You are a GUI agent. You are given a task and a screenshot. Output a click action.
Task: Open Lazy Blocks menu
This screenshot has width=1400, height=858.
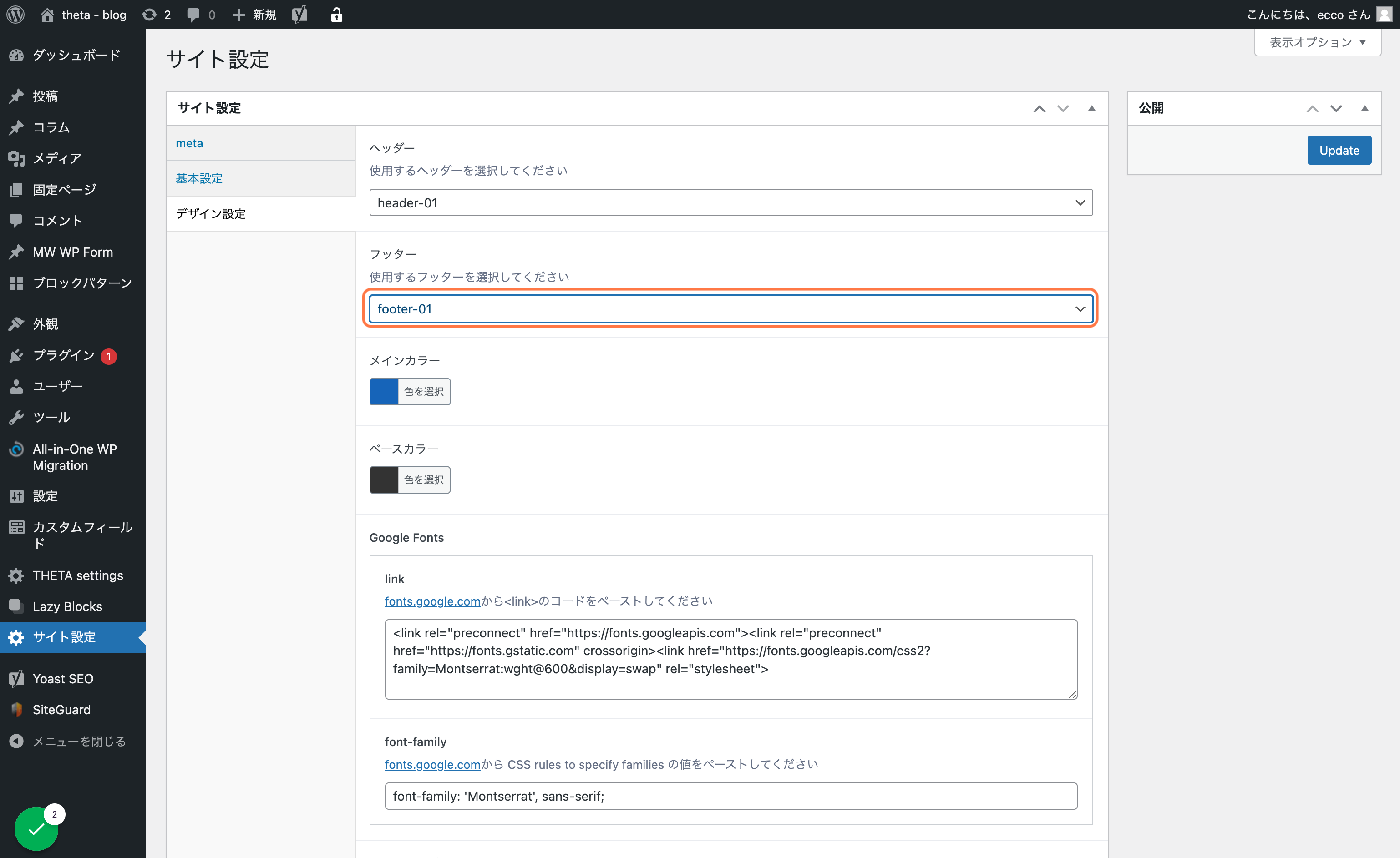pos(73,606)
